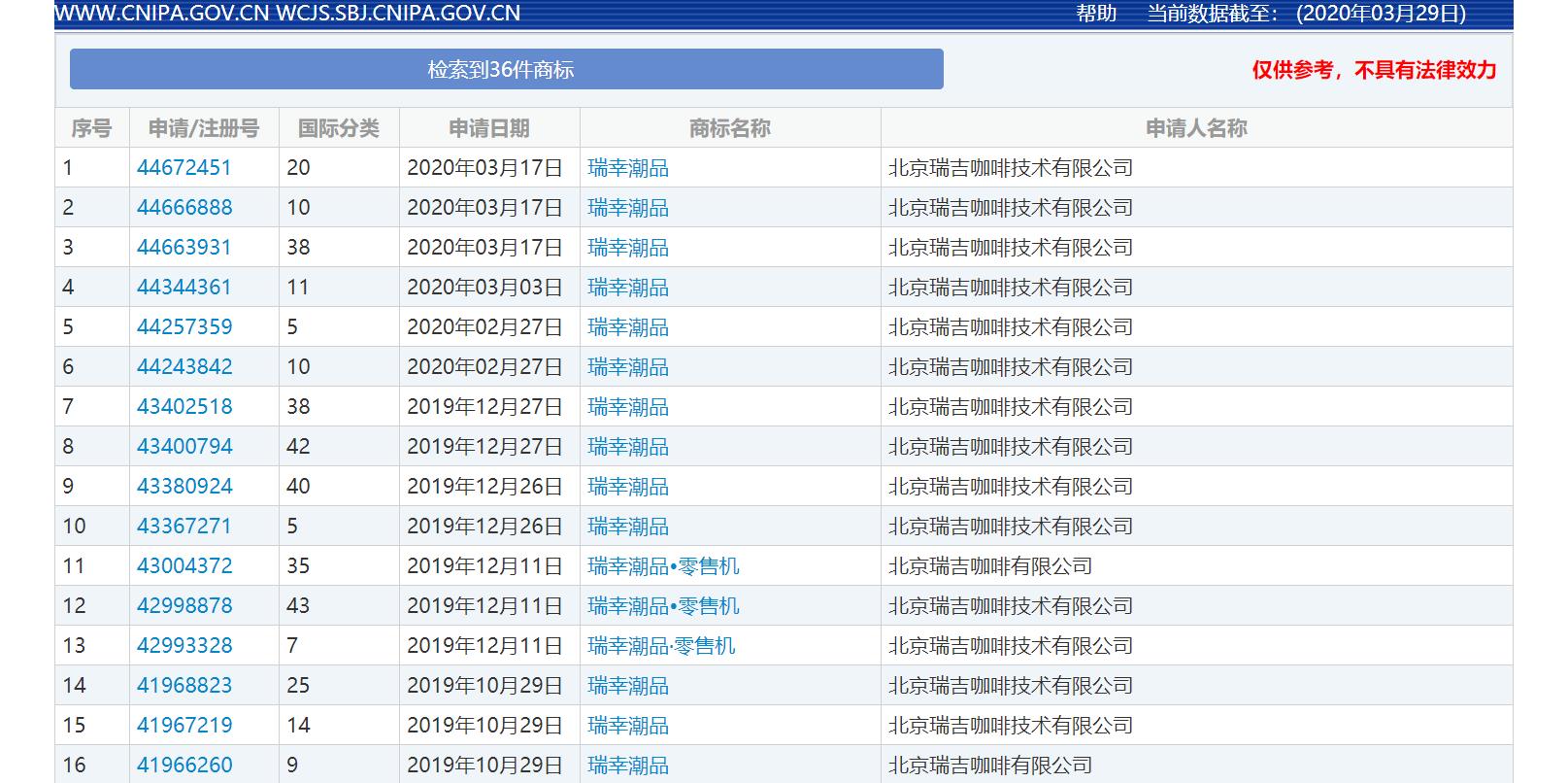Select registration number 44257359
Image resolution: width=1568 pixels, height=783 pixels.
coord(184,327)
